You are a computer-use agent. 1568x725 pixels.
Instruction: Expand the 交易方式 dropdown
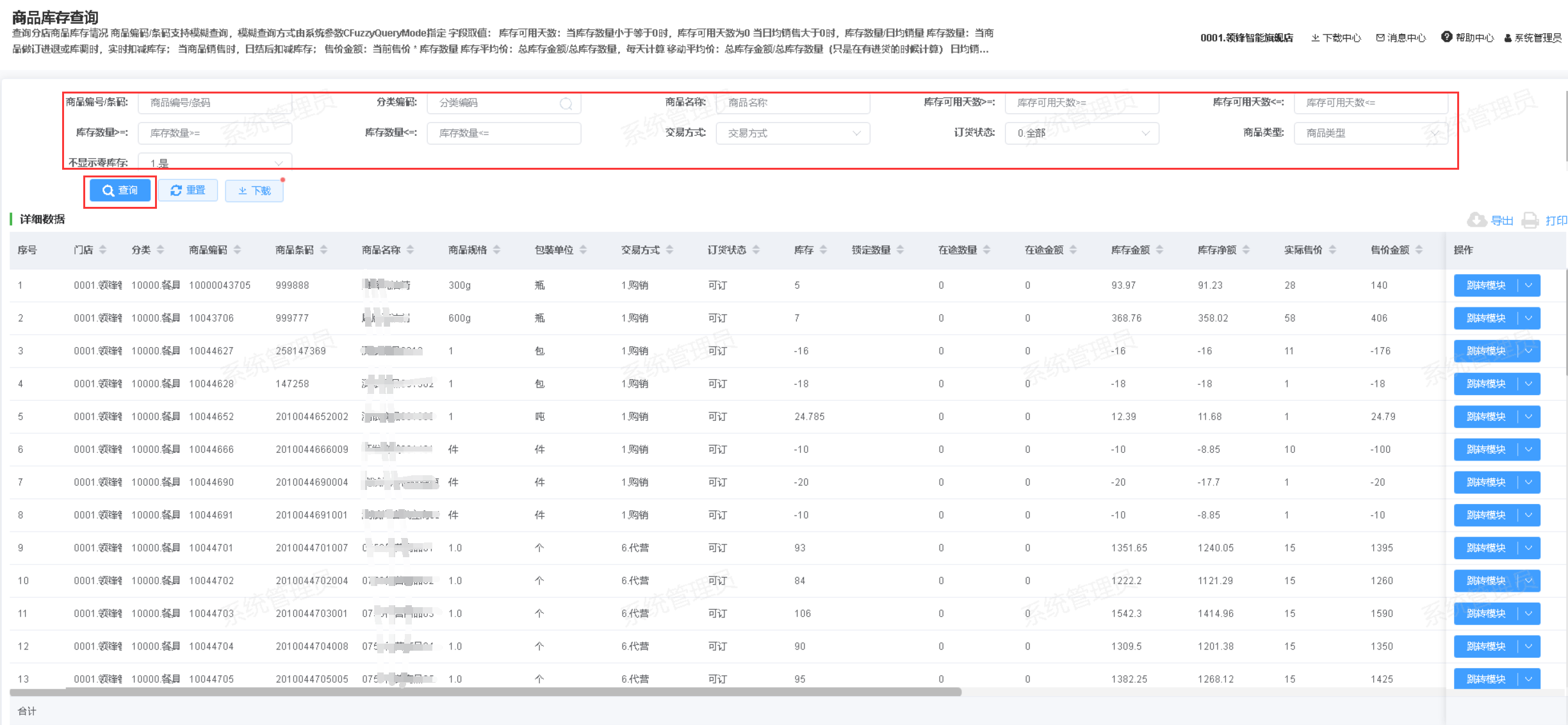[793, 133]
